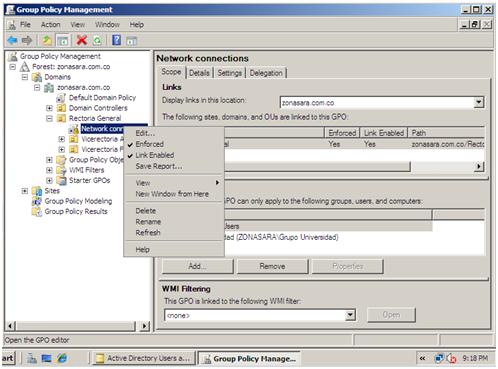Click the Domains folder icon in tree
The width and height of the screenshot is (498, 369).
point(37,77)
